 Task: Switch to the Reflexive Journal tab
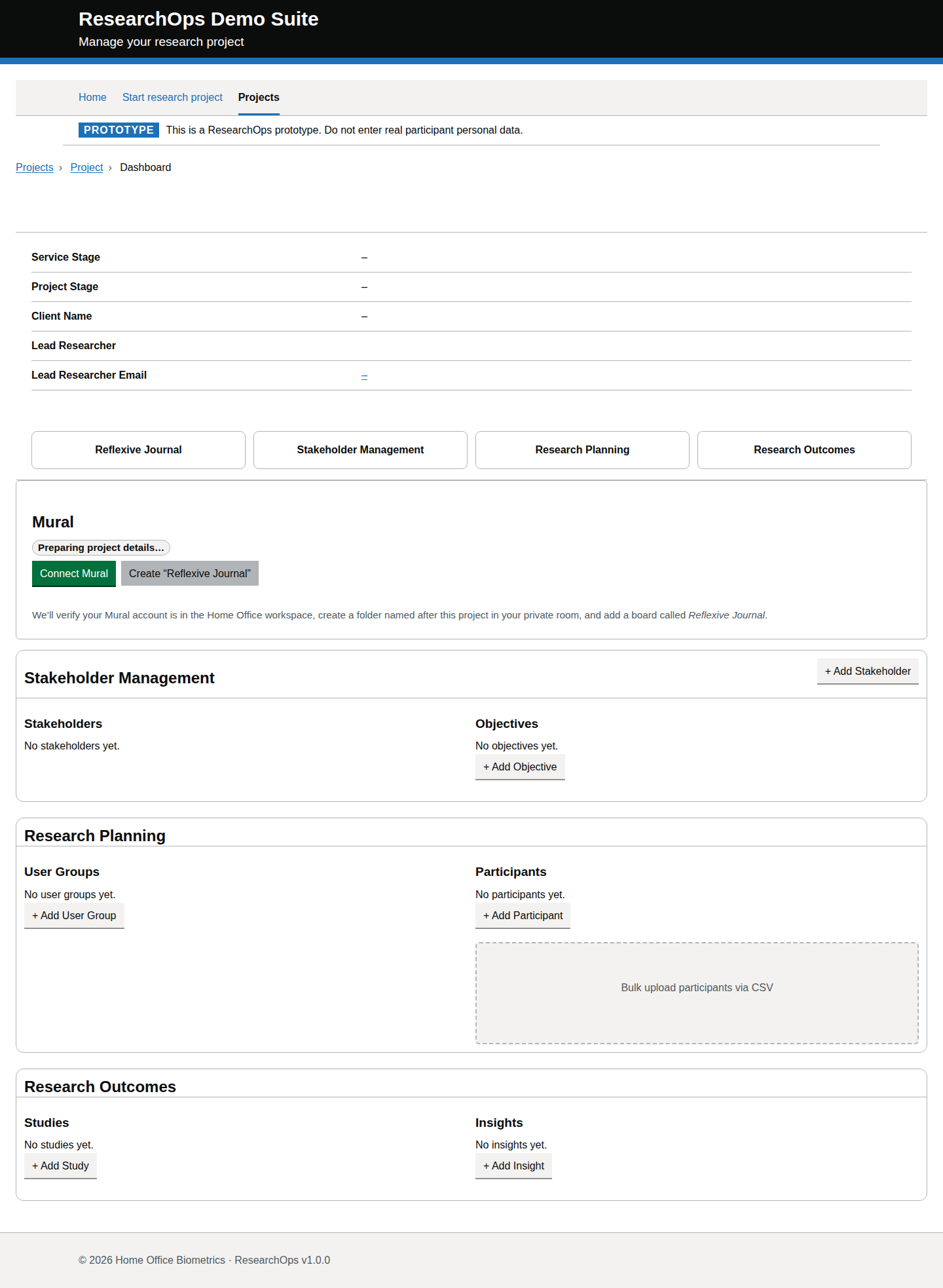click(x=138, y=449)
